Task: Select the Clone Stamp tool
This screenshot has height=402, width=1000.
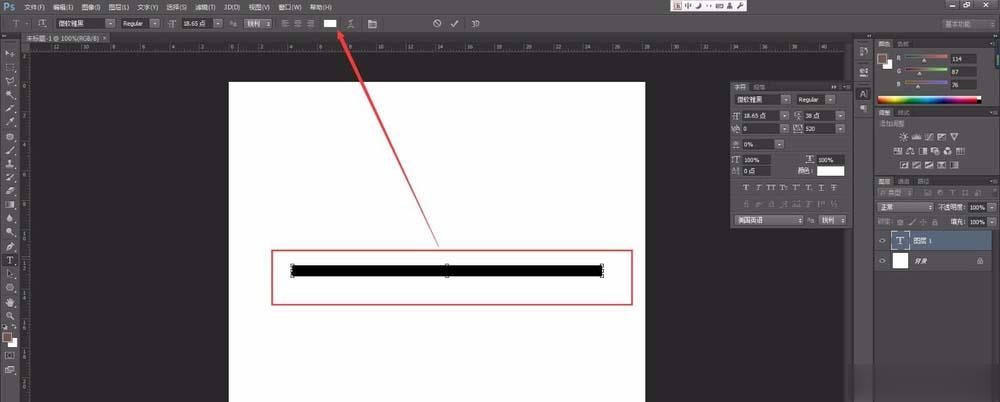Action: 10,164
